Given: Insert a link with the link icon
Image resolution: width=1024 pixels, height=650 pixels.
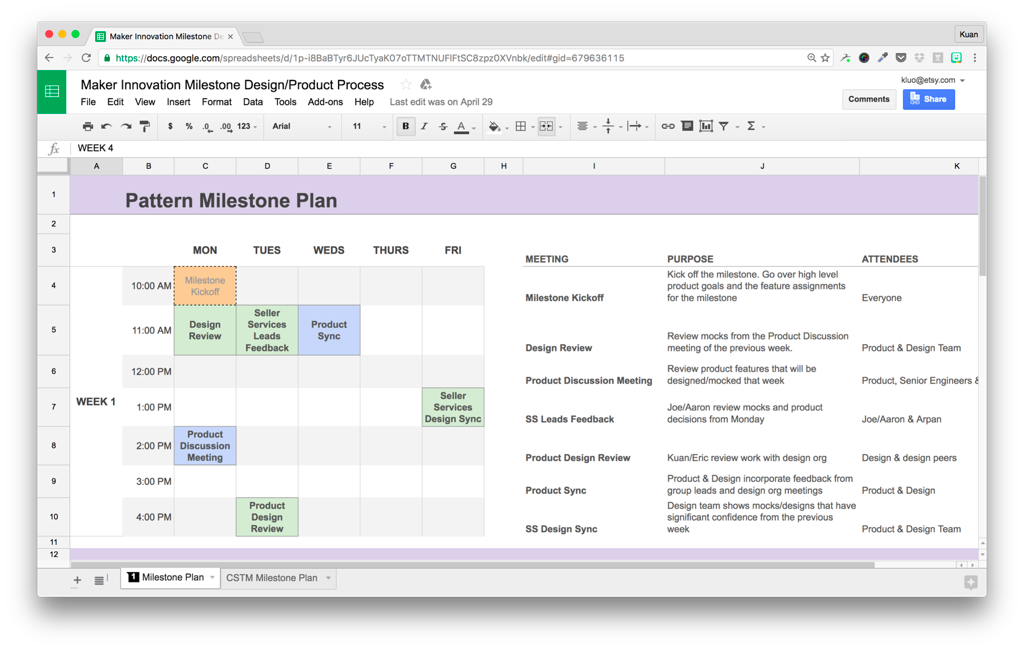Looking at the screenshot, I should pos(667,126).
